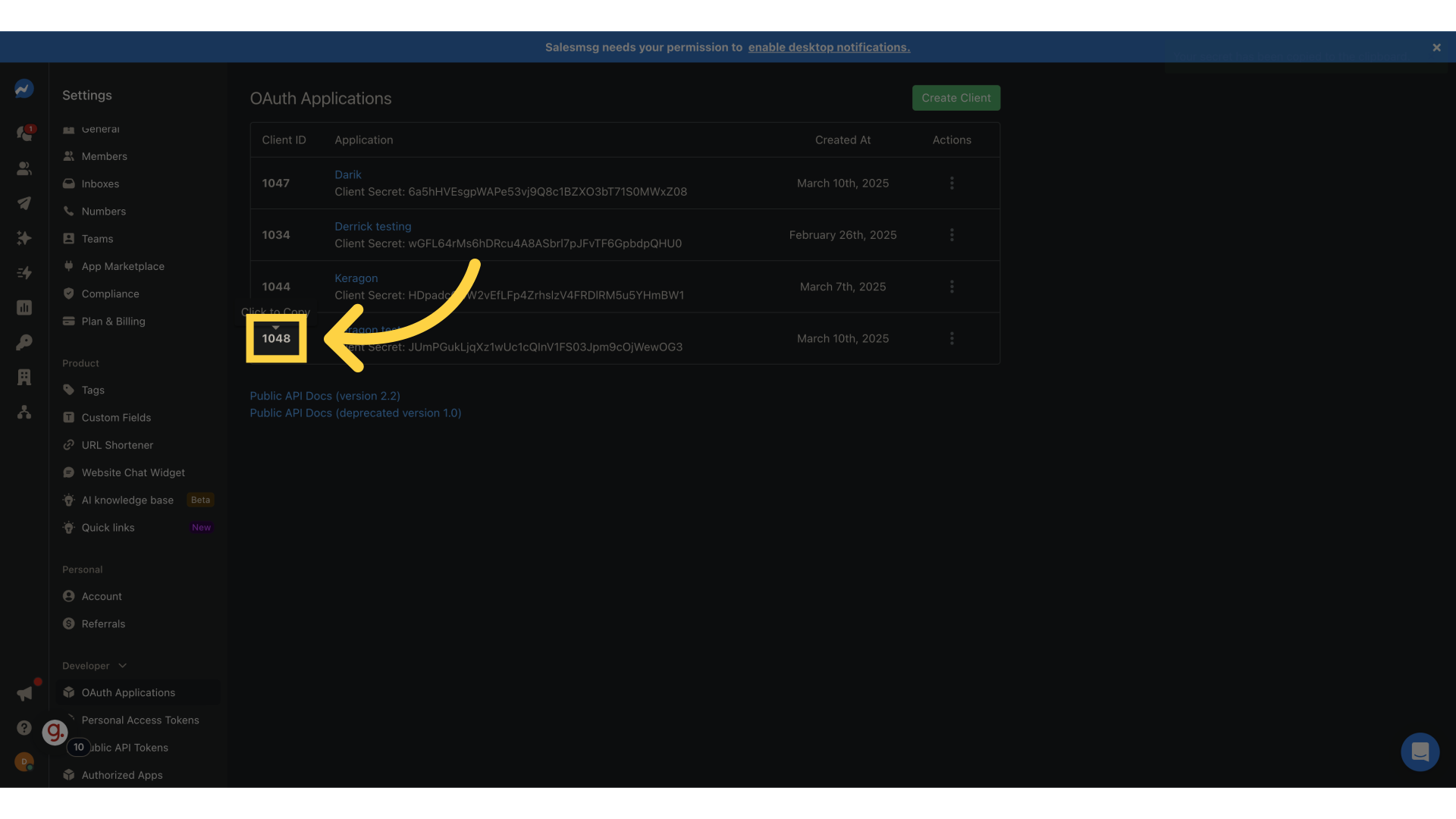The height and width of the screenshot is (819, 1456).
Task: Open the sparkle AI icon in left rail
Action: [x=24, y=238]
